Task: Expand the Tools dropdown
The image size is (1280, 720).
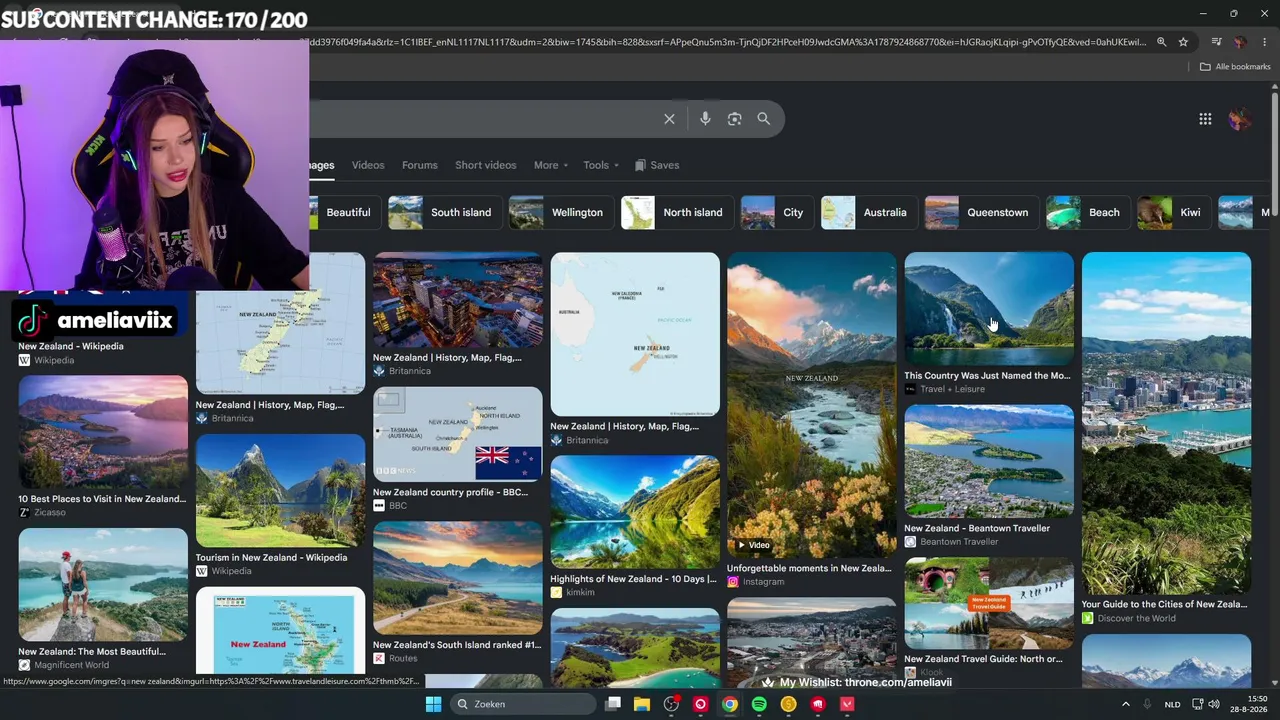Action: click(601, 165)
